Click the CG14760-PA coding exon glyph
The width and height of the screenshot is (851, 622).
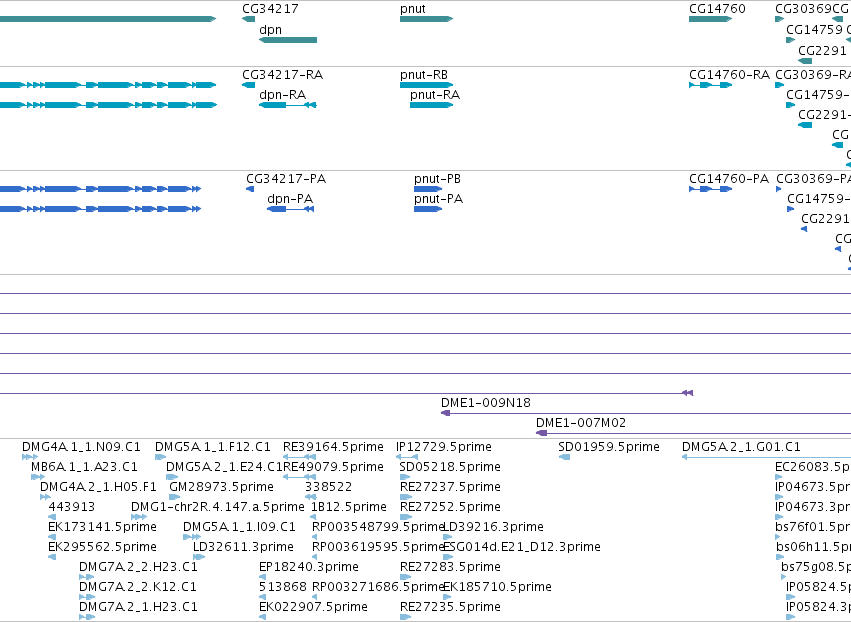click(710, 189)
